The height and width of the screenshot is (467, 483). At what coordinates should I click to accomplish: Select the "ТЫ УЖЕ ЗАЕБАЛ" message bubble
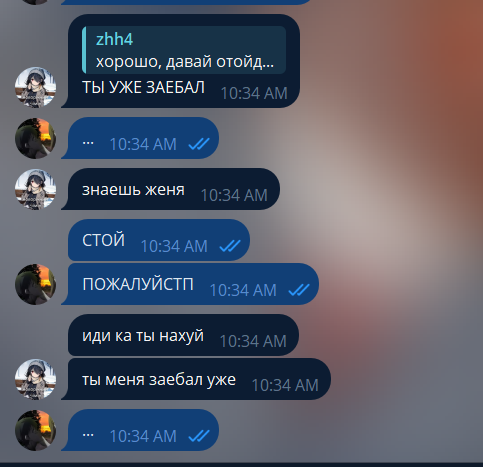182,61
